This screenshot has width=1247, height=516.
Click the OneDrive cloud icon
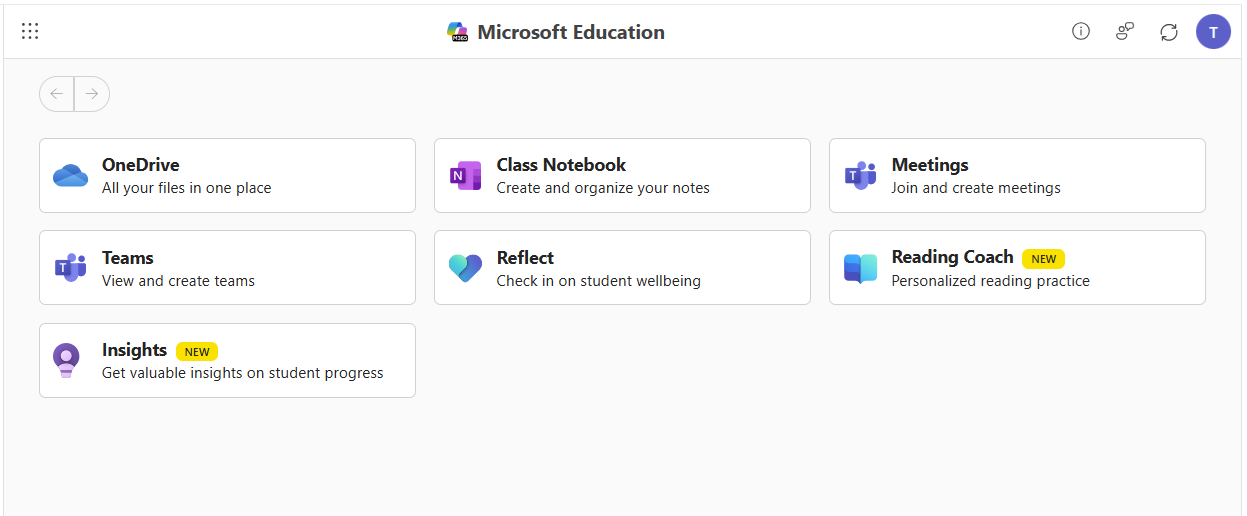coord(71,176)
